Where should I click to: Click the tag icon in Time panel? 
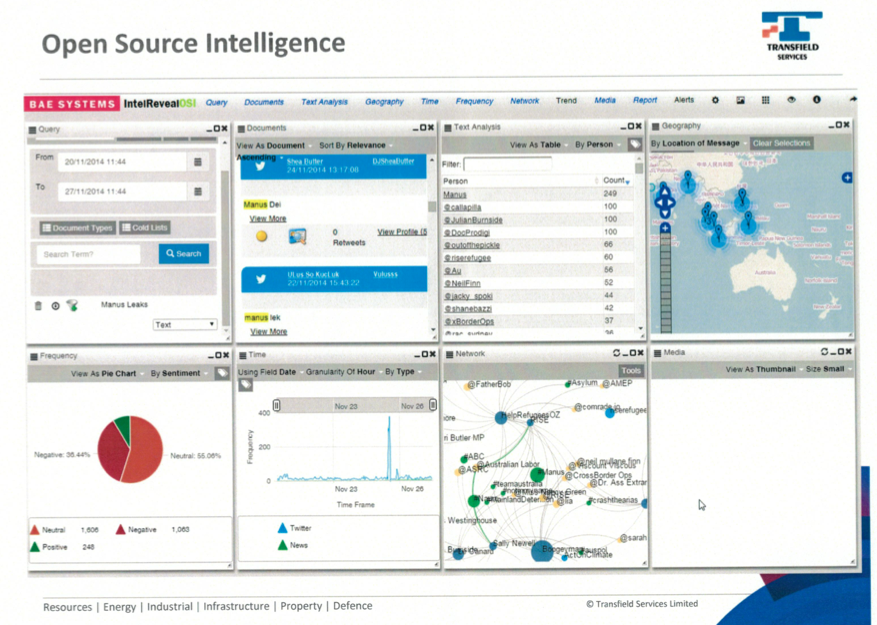click(246, 384)
